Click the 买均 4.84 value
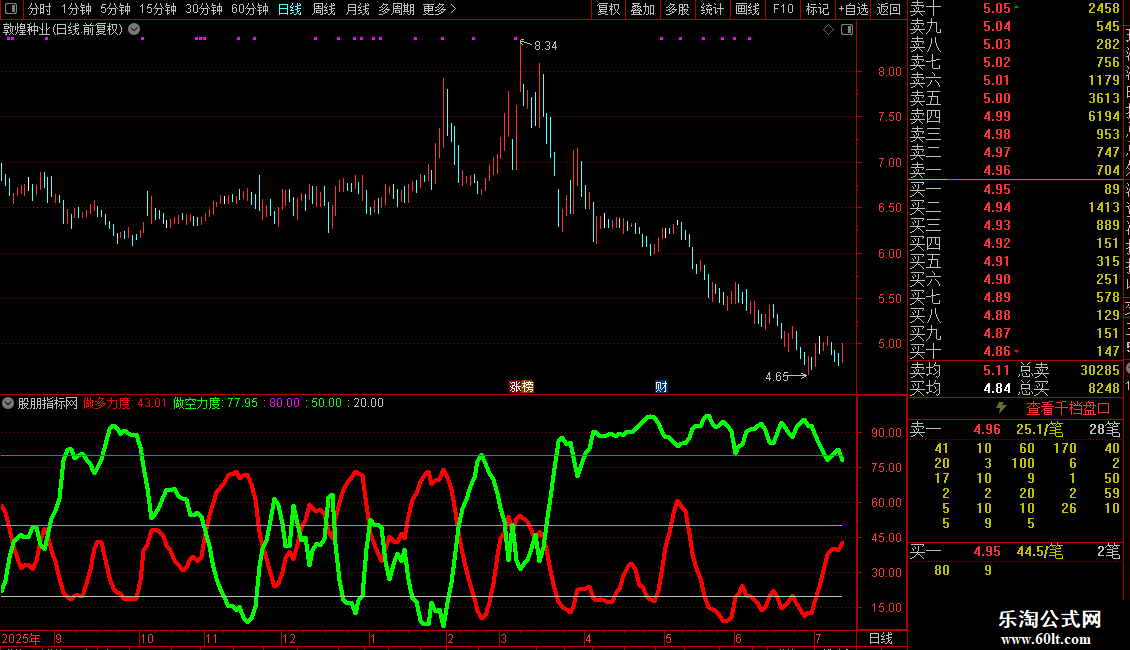Screen dimensions: 1130x650 997,388
